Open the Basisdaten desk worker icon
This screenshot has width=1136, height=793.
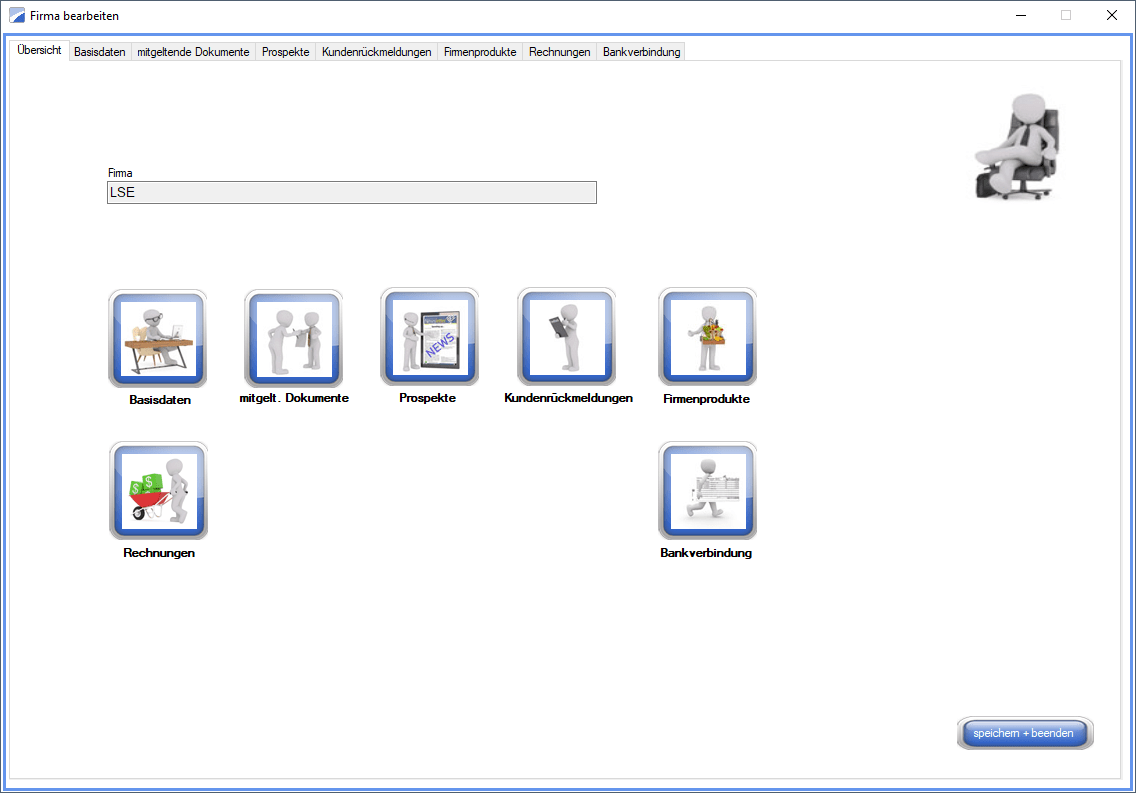[158, 338]
